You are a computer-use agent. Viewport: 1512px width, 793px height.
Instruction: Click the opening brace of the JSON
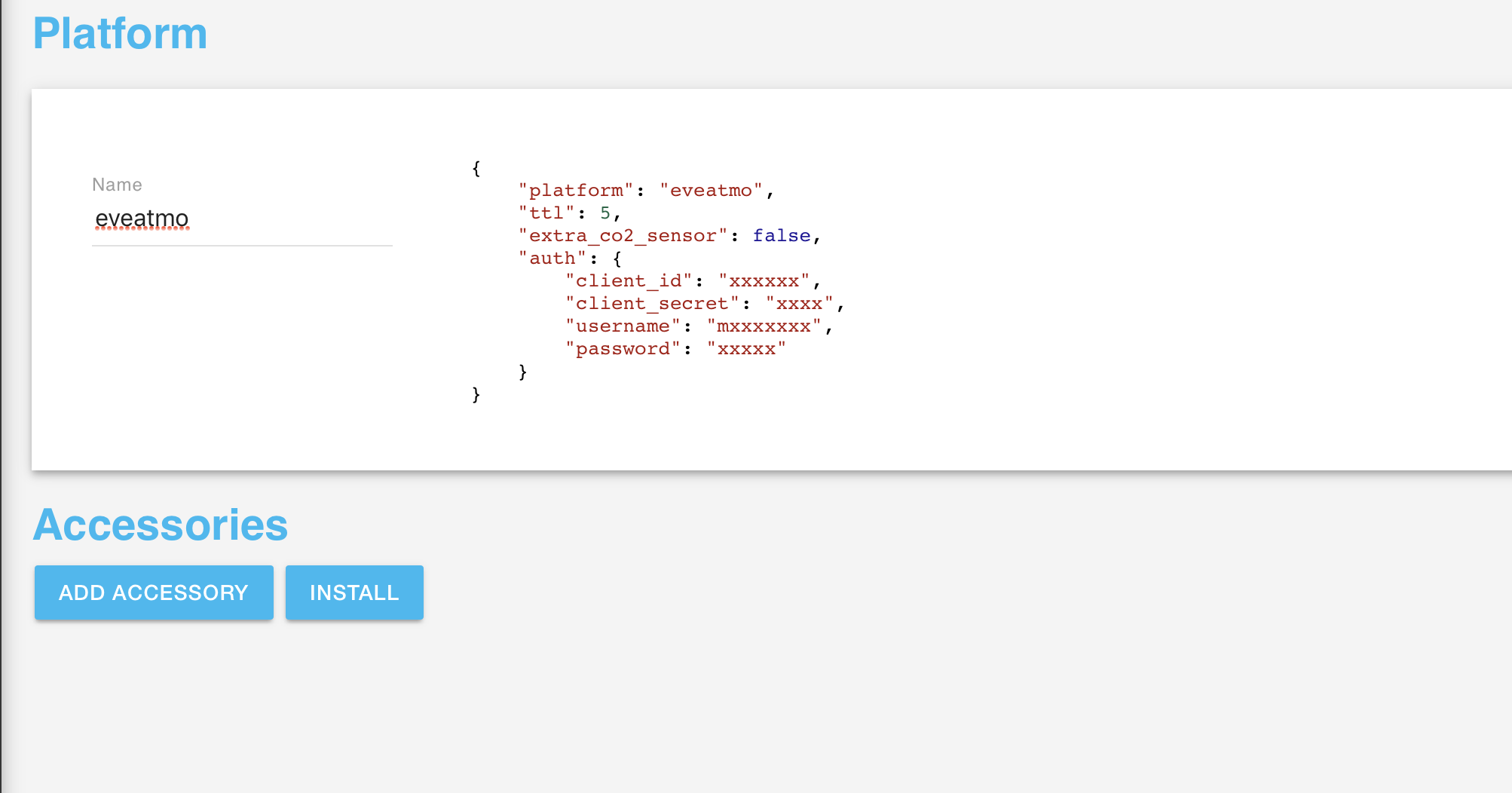[x=476, y=168]
